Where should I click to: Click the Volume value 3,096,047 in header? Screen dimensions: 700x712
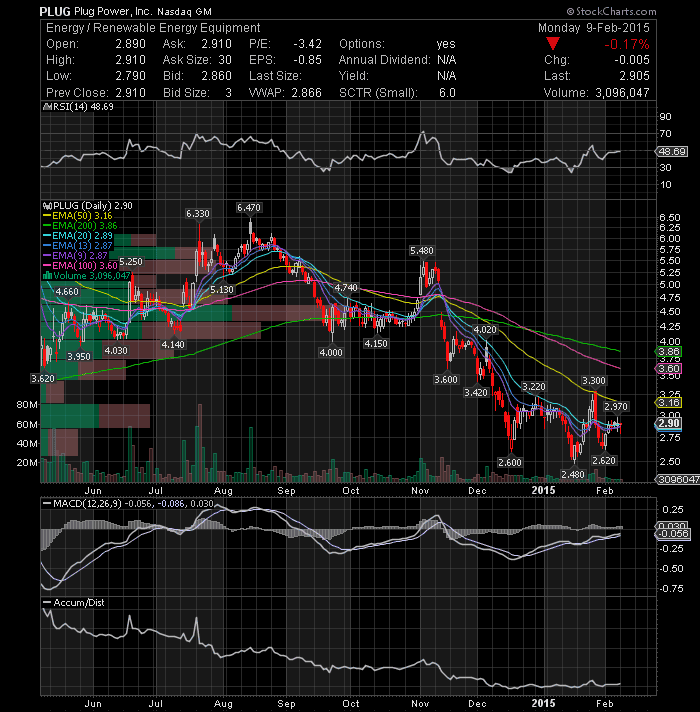[x=622, y=93]
